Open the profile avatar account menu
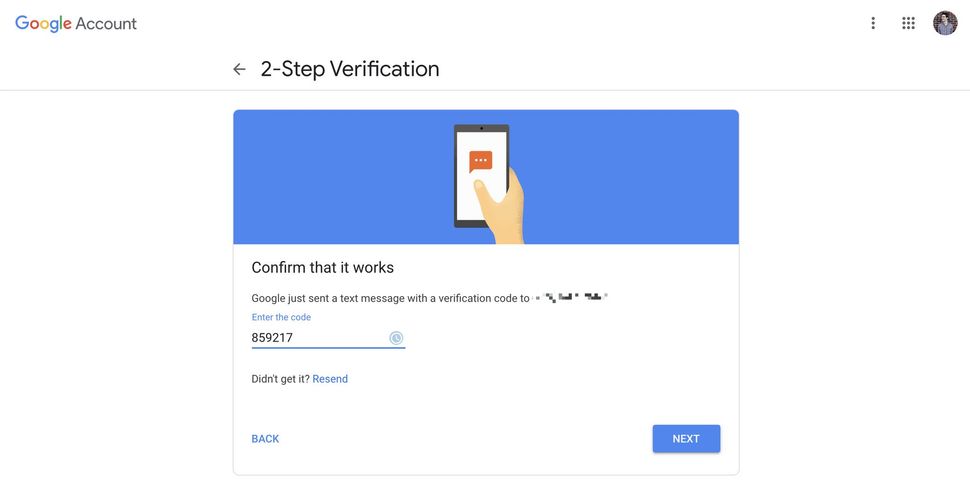This screenshot has width=970, height=497. (x=945, y=24)
